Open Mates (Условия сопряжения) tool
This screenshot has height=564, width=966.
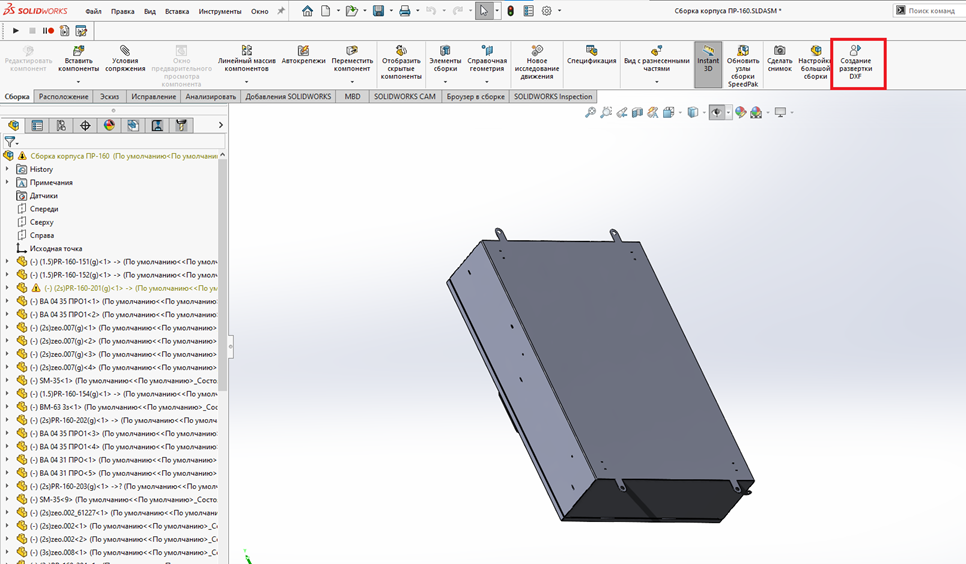pos(125,60)
